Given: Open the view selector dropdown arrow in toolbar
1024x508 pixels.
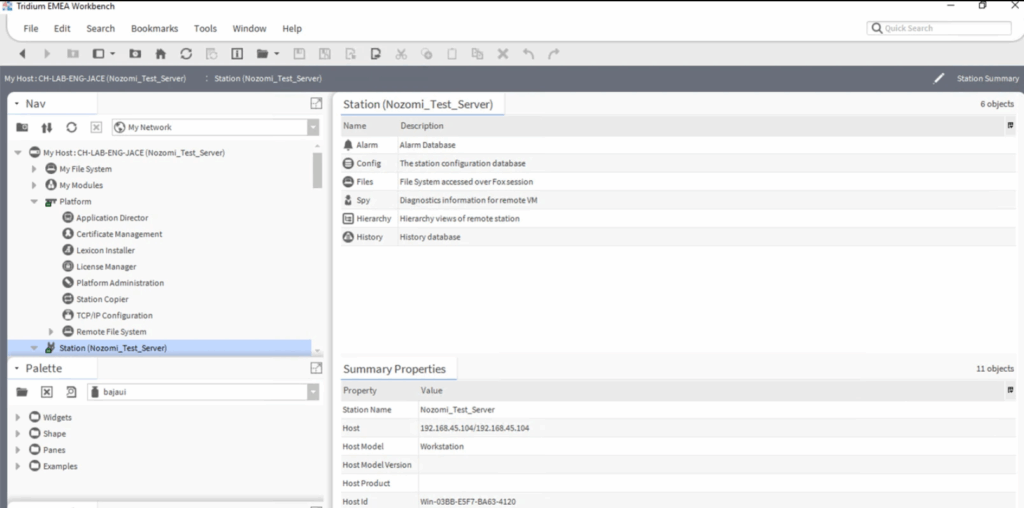Looking at the screenshot, I should pyautogui.click(x=113, y=54).
